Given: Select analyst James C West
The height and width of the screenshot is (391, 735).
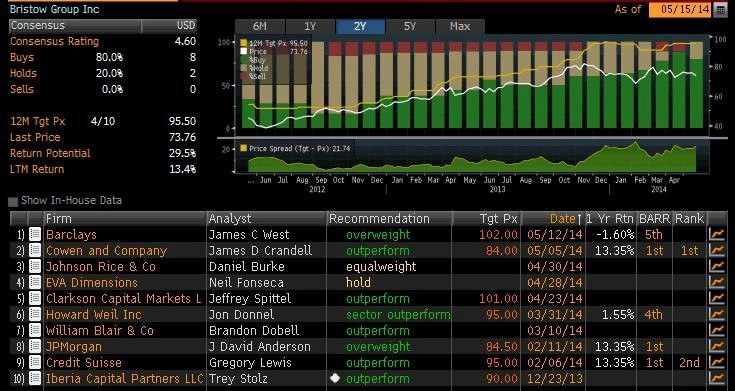Looking at the screenshot, I should tap(249, 234).
